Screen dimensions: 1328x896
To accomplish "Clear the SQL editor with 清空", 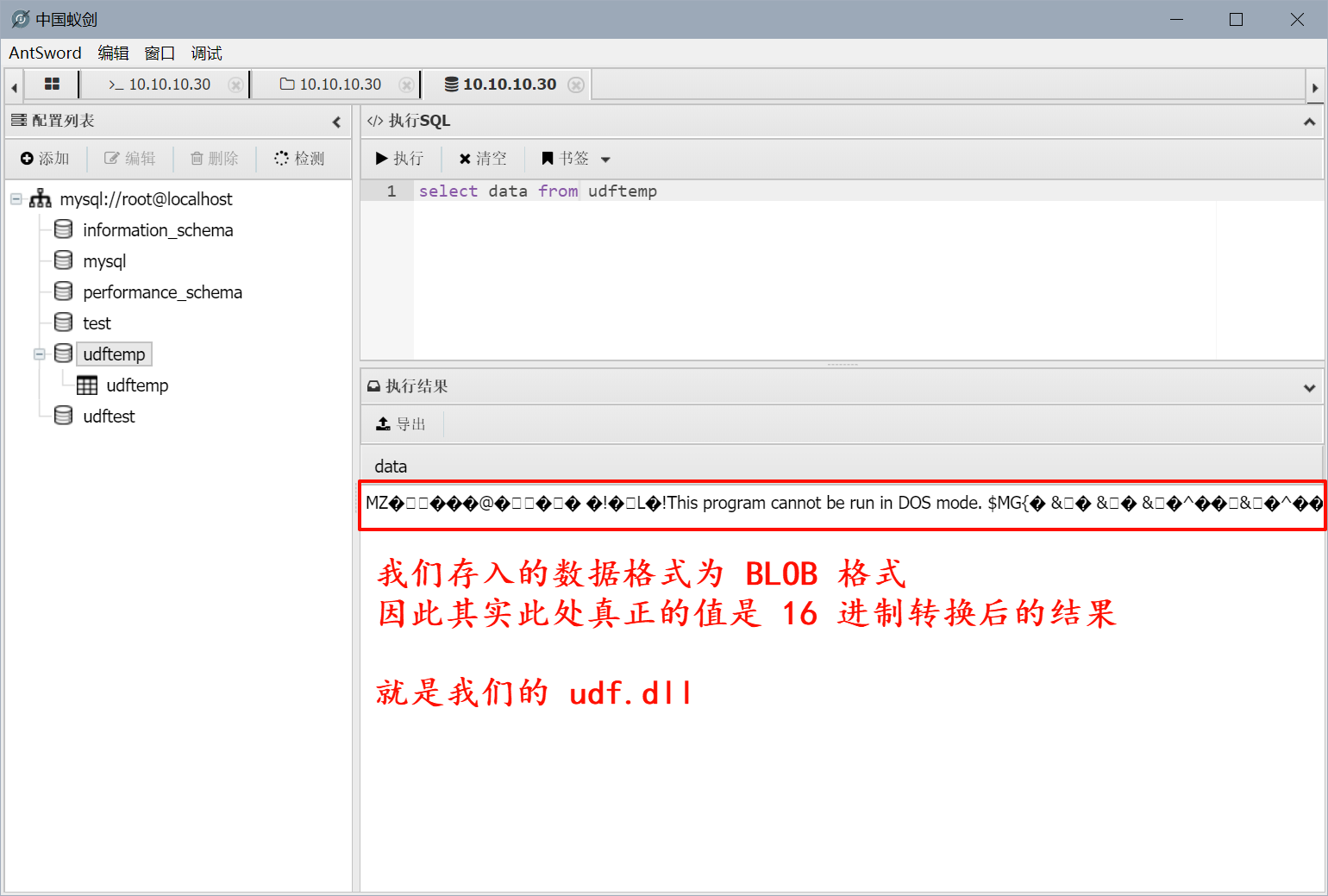I will 483,159.
